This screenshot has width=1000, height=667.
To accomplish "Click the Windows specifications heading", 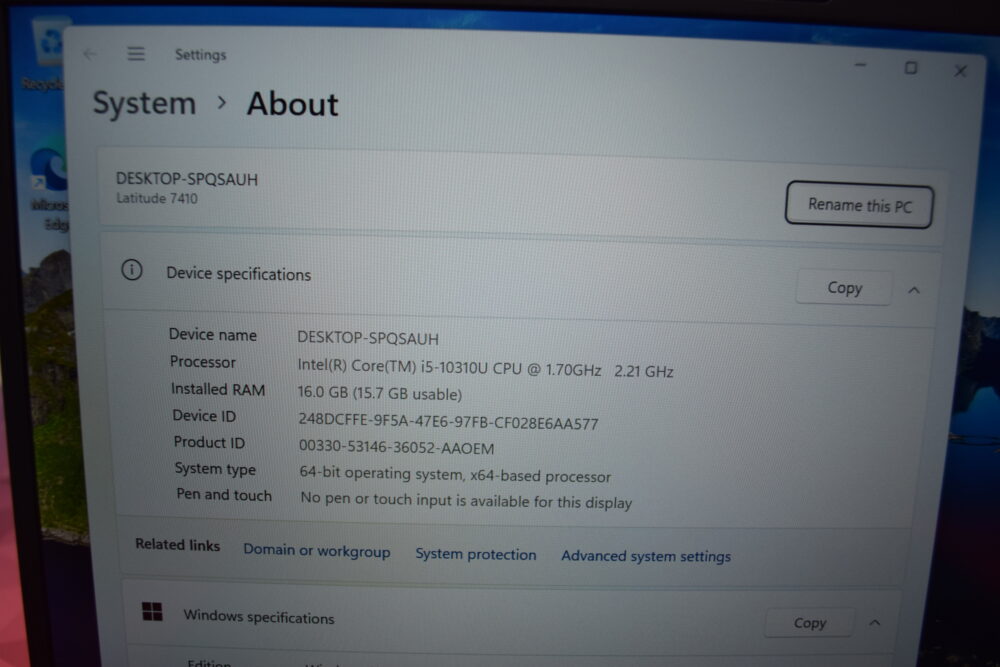I will (x=258, y=617).
